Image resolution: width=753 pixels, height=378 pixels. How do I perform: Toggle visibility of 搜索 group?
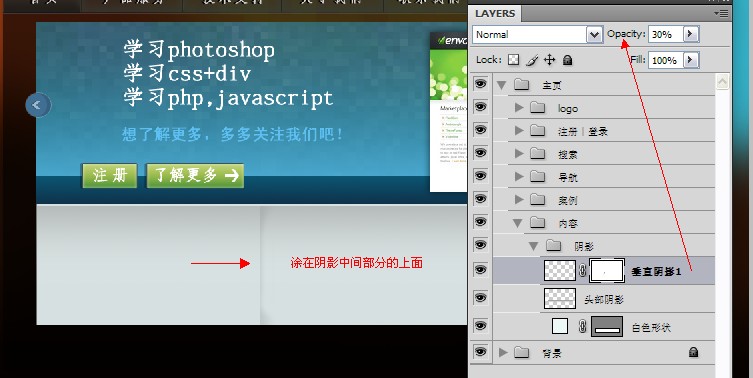pos(480,153)
